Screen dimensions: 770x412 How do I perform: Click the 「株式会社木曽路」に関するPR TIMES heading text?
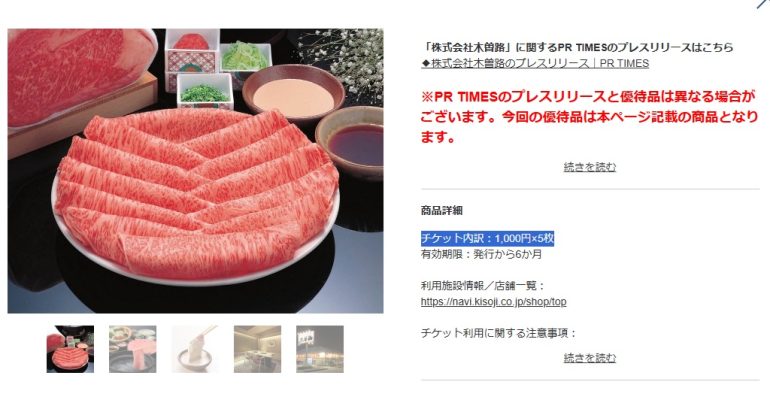point(578,48)
